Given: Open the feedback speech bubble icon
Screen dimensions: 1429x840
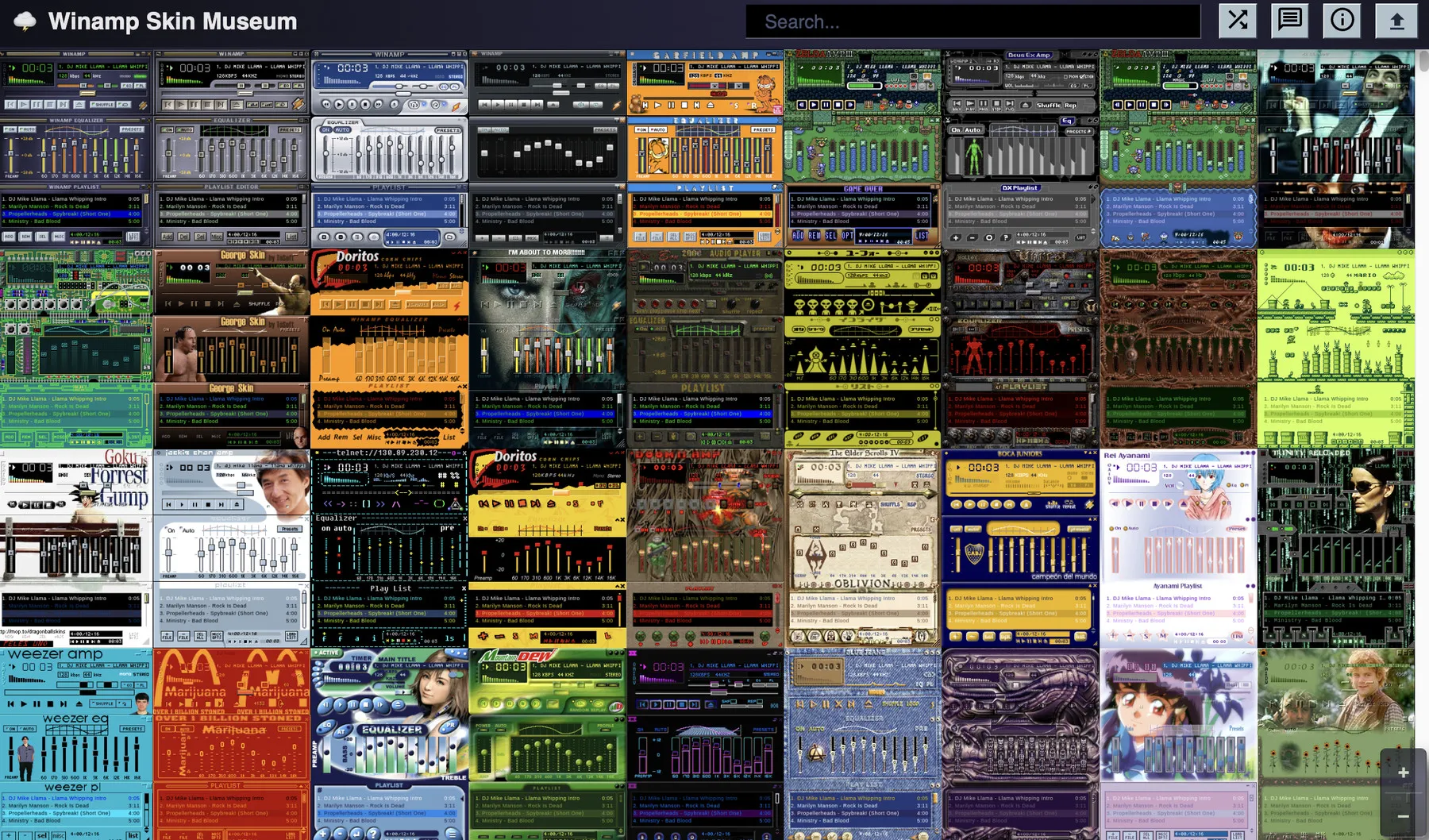Looking at the screenshot, I should coord(1290,21).
